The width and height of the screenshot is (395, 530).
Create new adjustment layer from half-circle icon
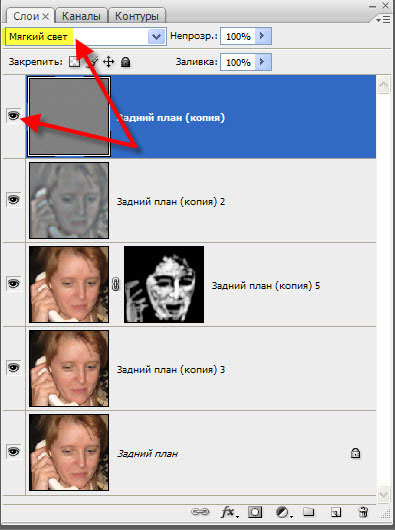coord(283,512)
